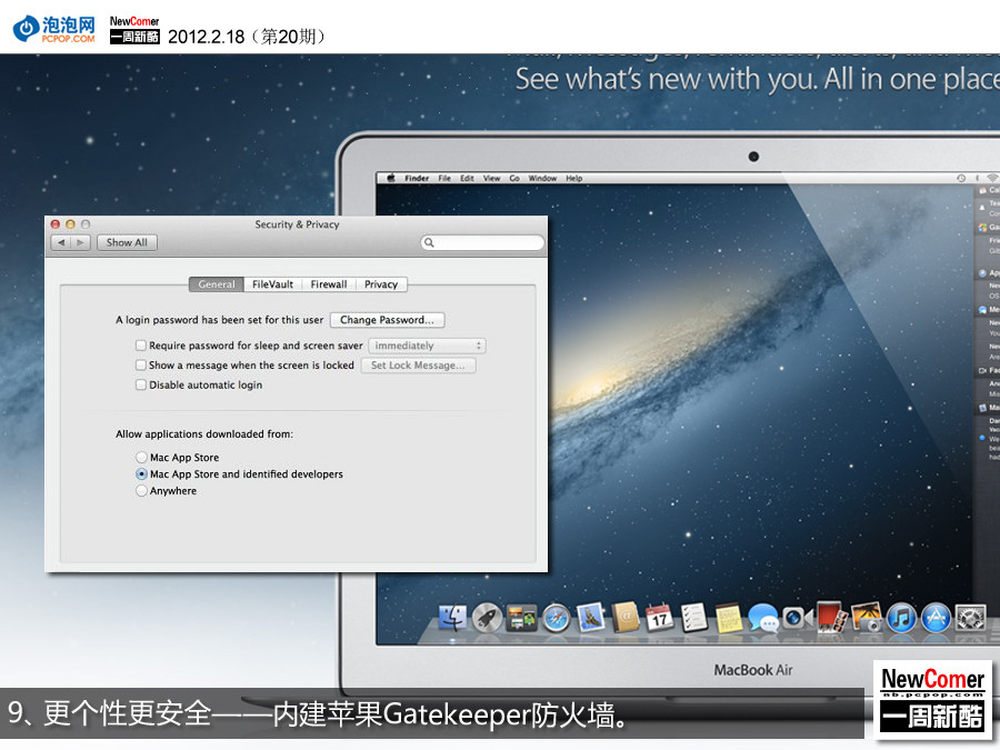Click the Show All button
The image size is (1000, 750).
[126, 242]
